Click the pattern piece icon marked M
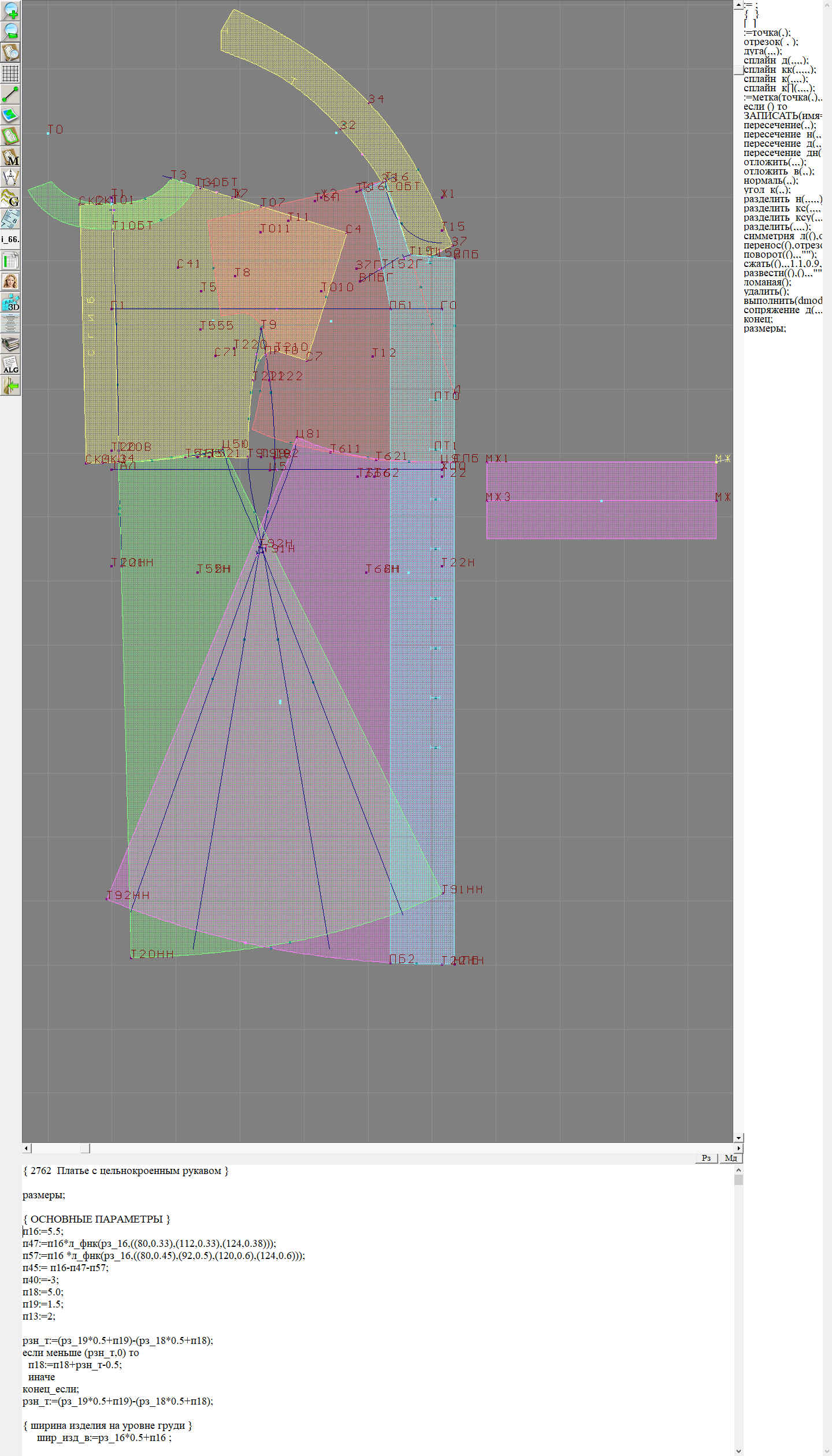 (10, 157)
